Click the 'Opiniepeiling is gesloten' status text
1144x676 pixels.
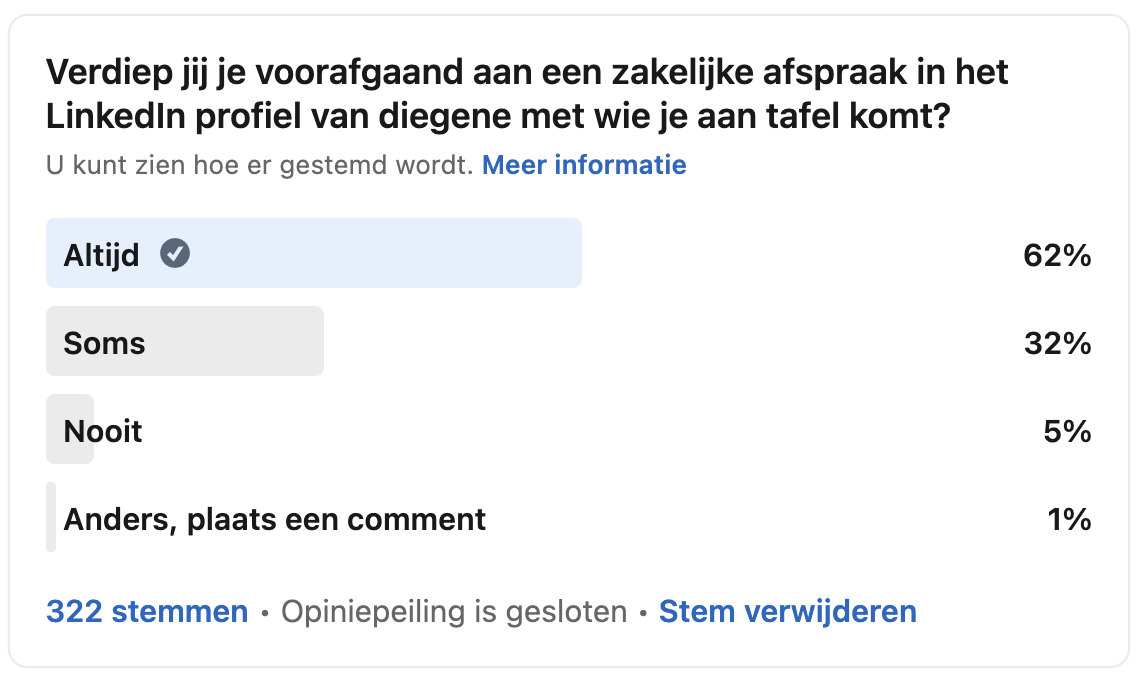[454, 611]
